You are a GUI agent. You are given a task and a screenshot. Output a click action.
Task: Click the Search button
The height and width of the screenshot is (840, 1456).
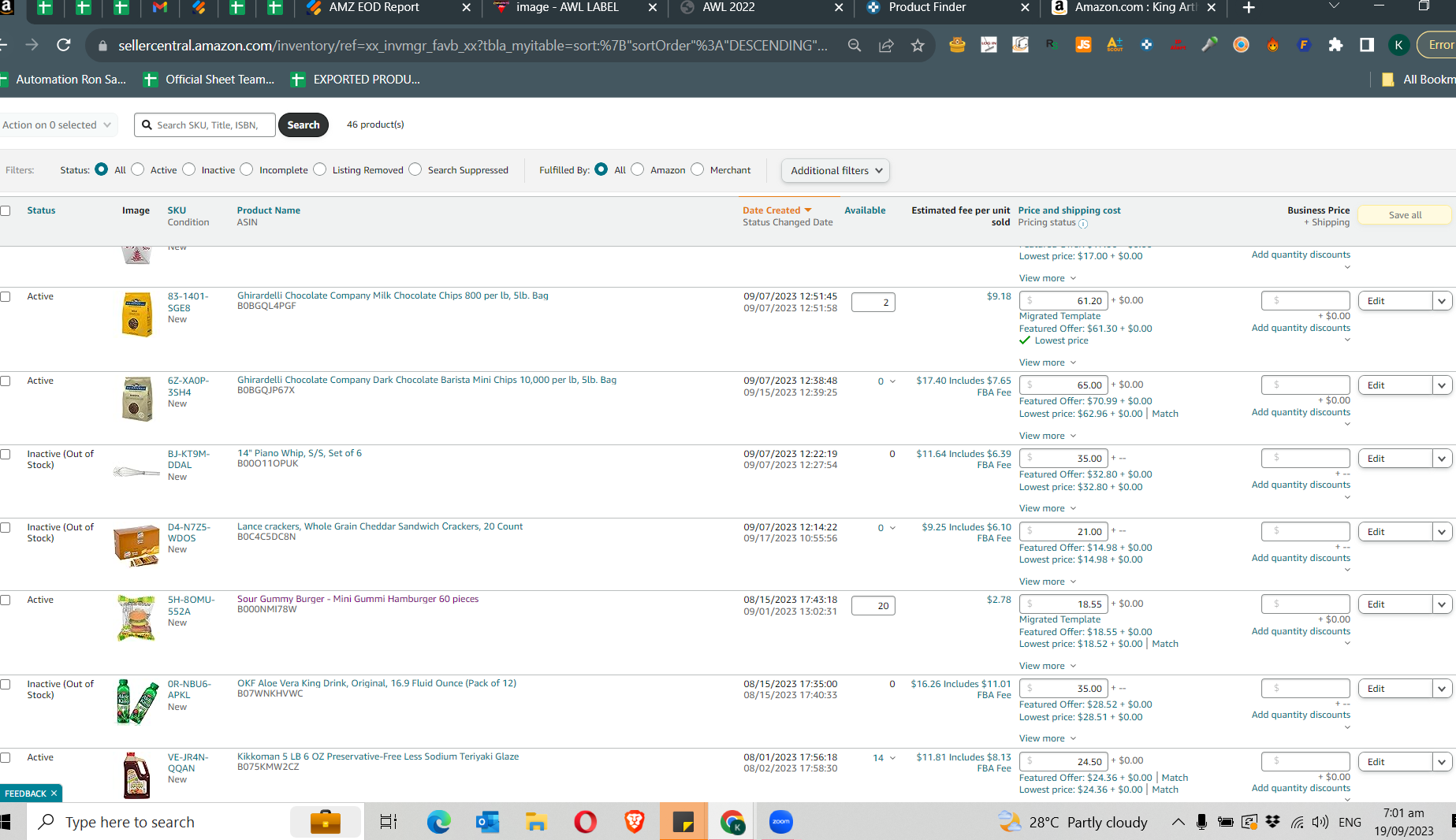coord(303,125)
